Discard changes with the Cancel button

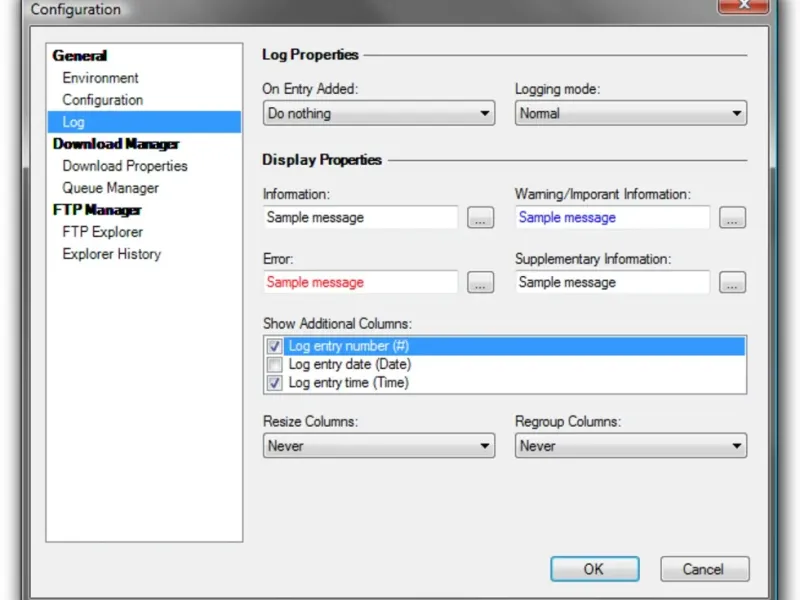[705, 569]
